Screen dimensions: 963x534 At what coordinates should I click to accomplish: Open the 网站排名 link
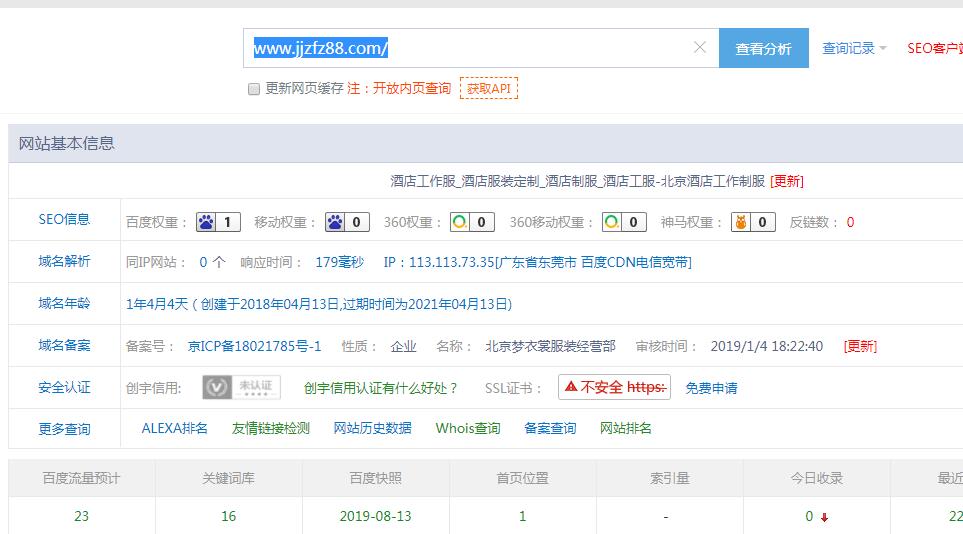[x=625, y=428]
